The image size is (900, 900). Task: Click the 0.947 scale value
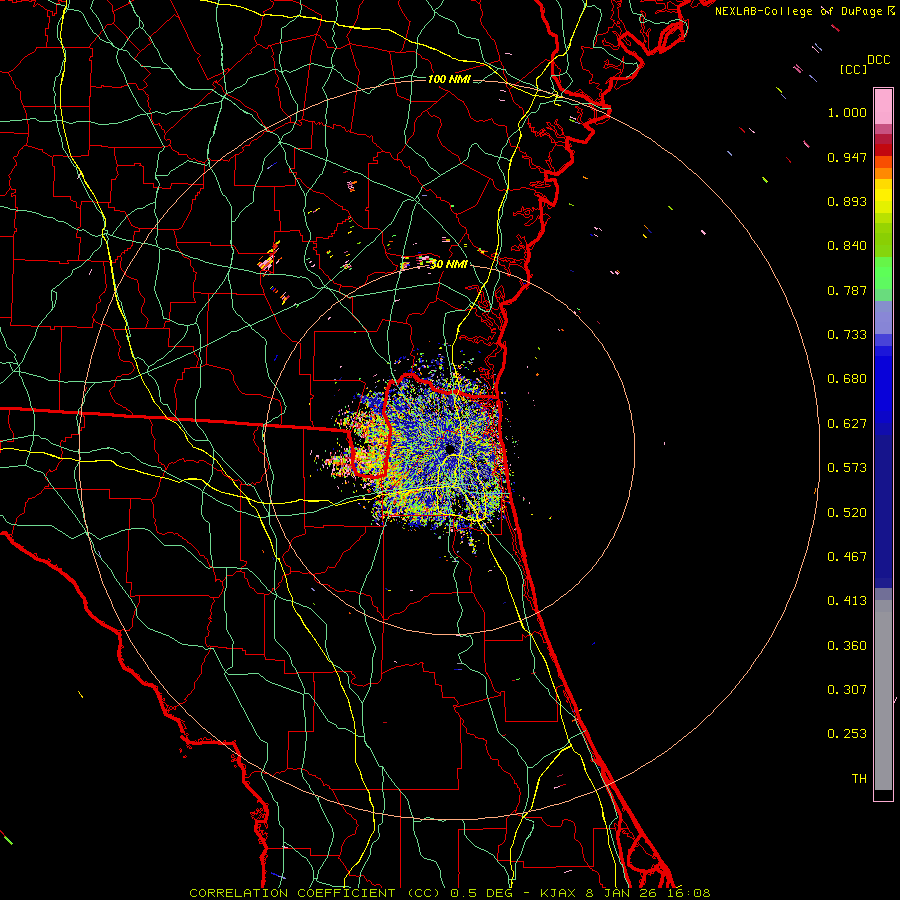[847, 157]
